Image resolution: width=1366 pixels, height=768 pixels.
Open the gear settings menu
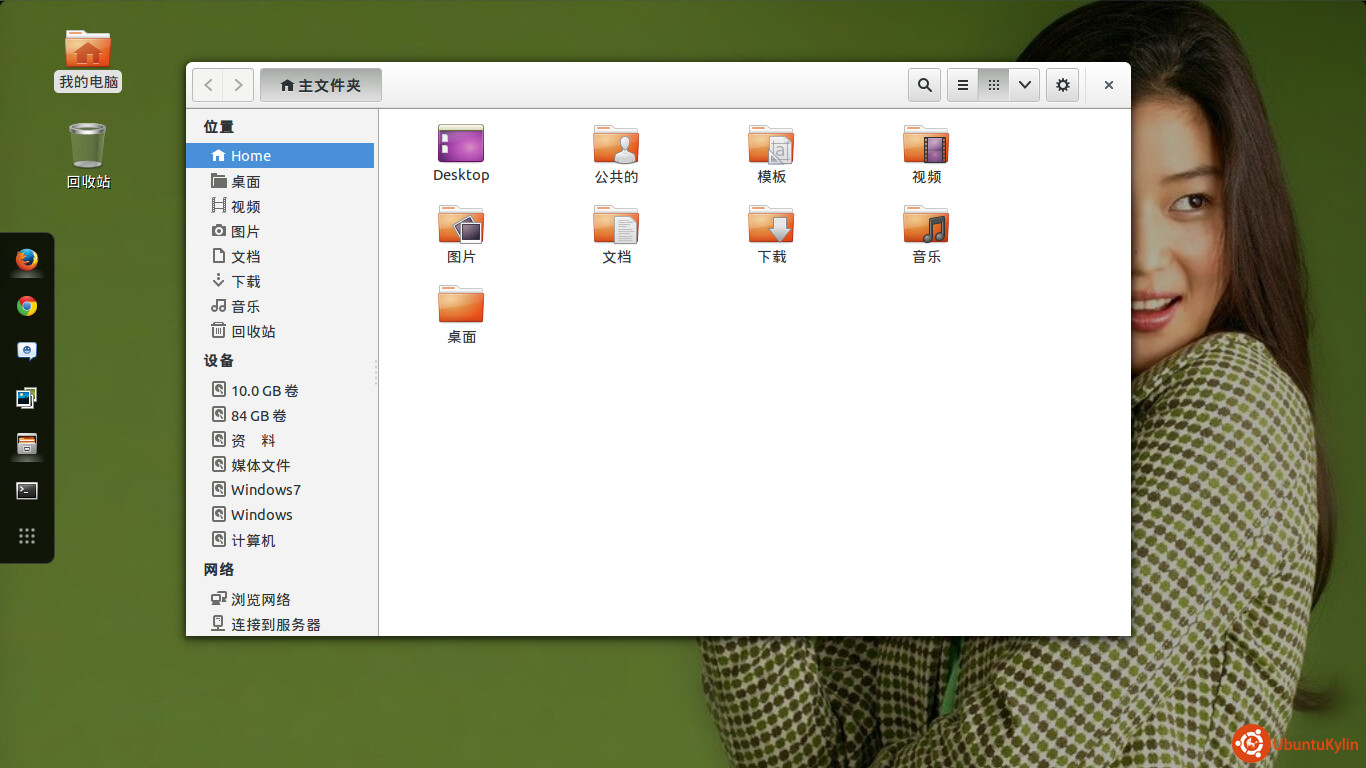pos(1062,85)
